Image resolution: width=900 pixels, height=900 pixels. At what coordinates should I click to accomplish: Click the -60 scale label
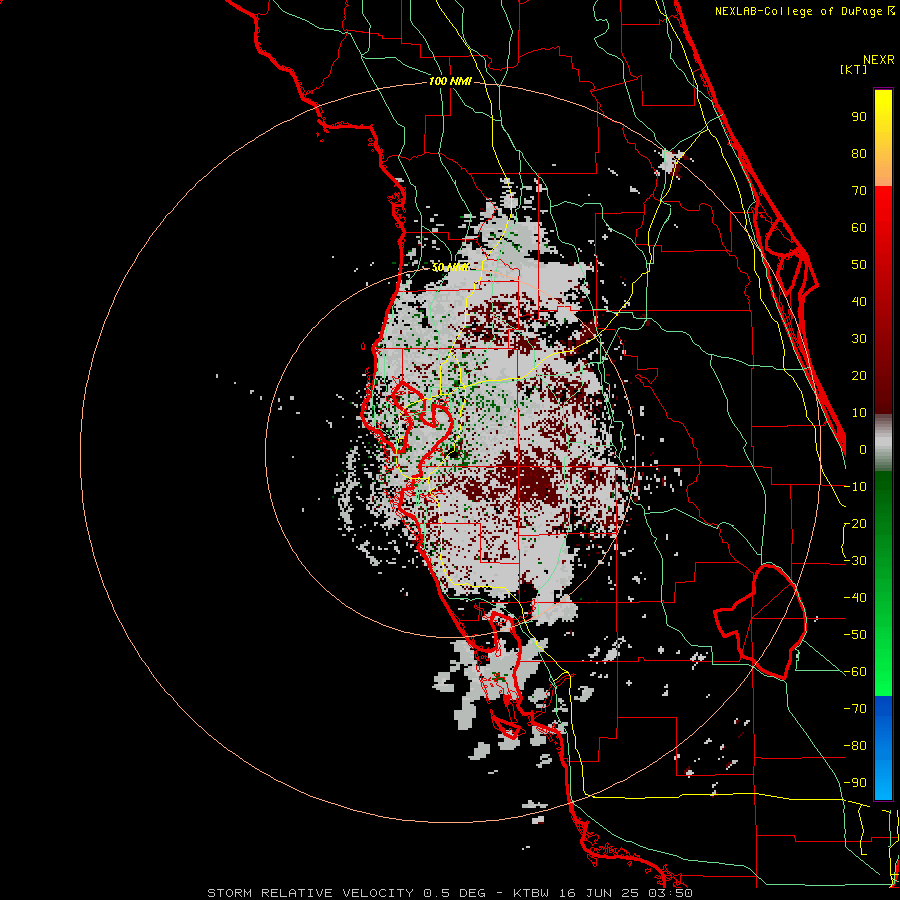coord(855,672)
